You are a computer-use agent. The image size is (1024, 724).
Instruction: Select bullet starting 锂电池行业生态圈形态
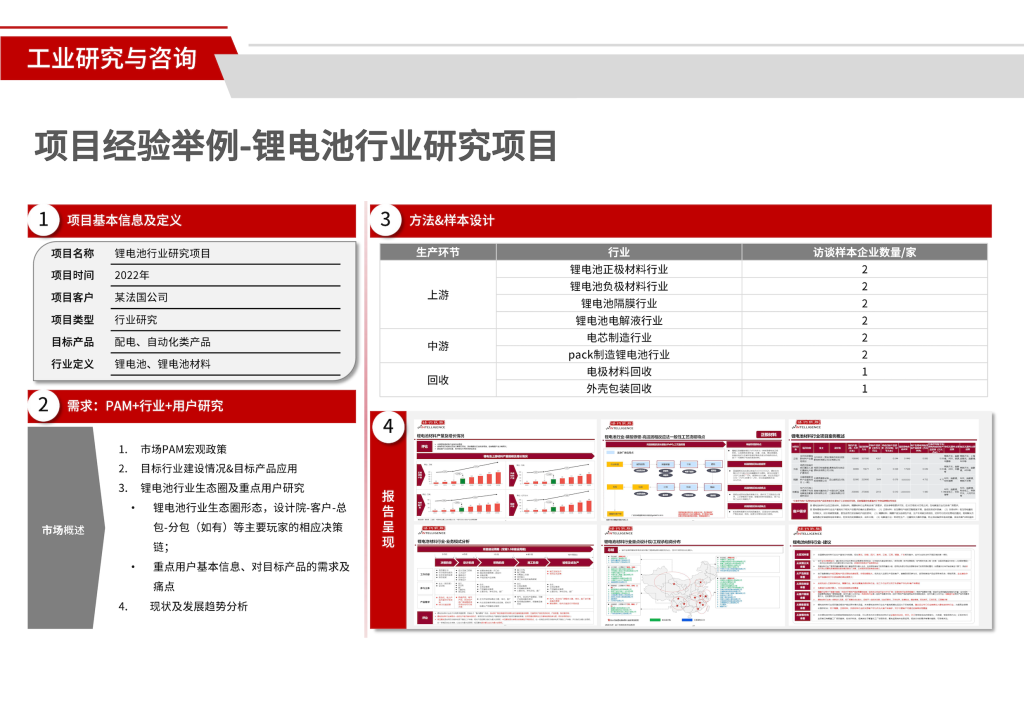[249, 527]
